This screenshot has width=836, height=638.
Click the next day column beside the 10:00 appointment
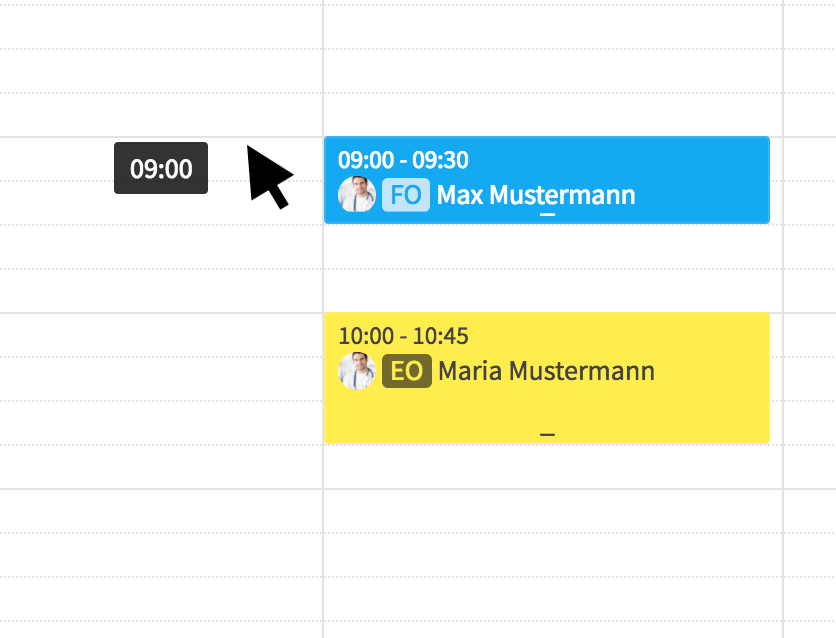point(810,378)
